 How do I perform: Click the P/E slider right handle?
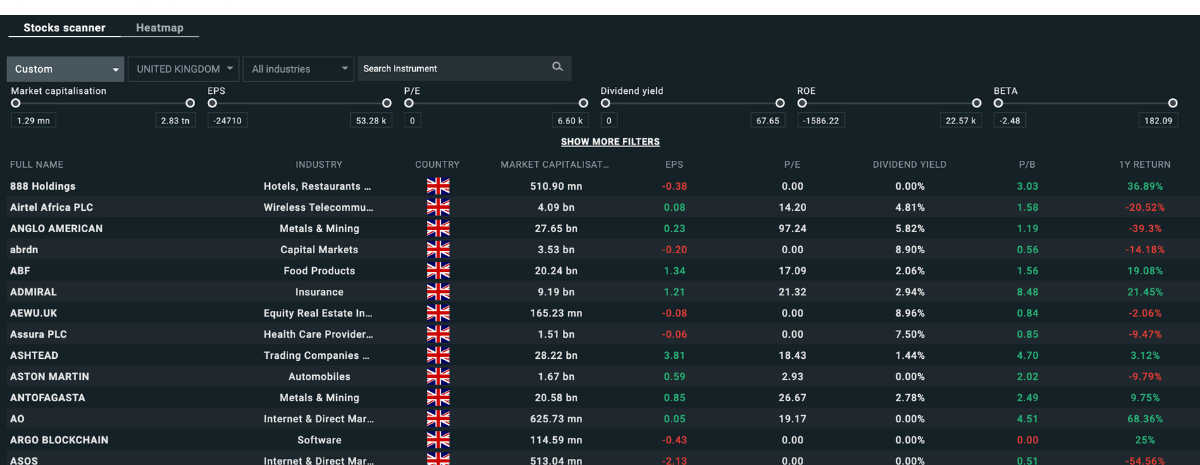point(583,103)
